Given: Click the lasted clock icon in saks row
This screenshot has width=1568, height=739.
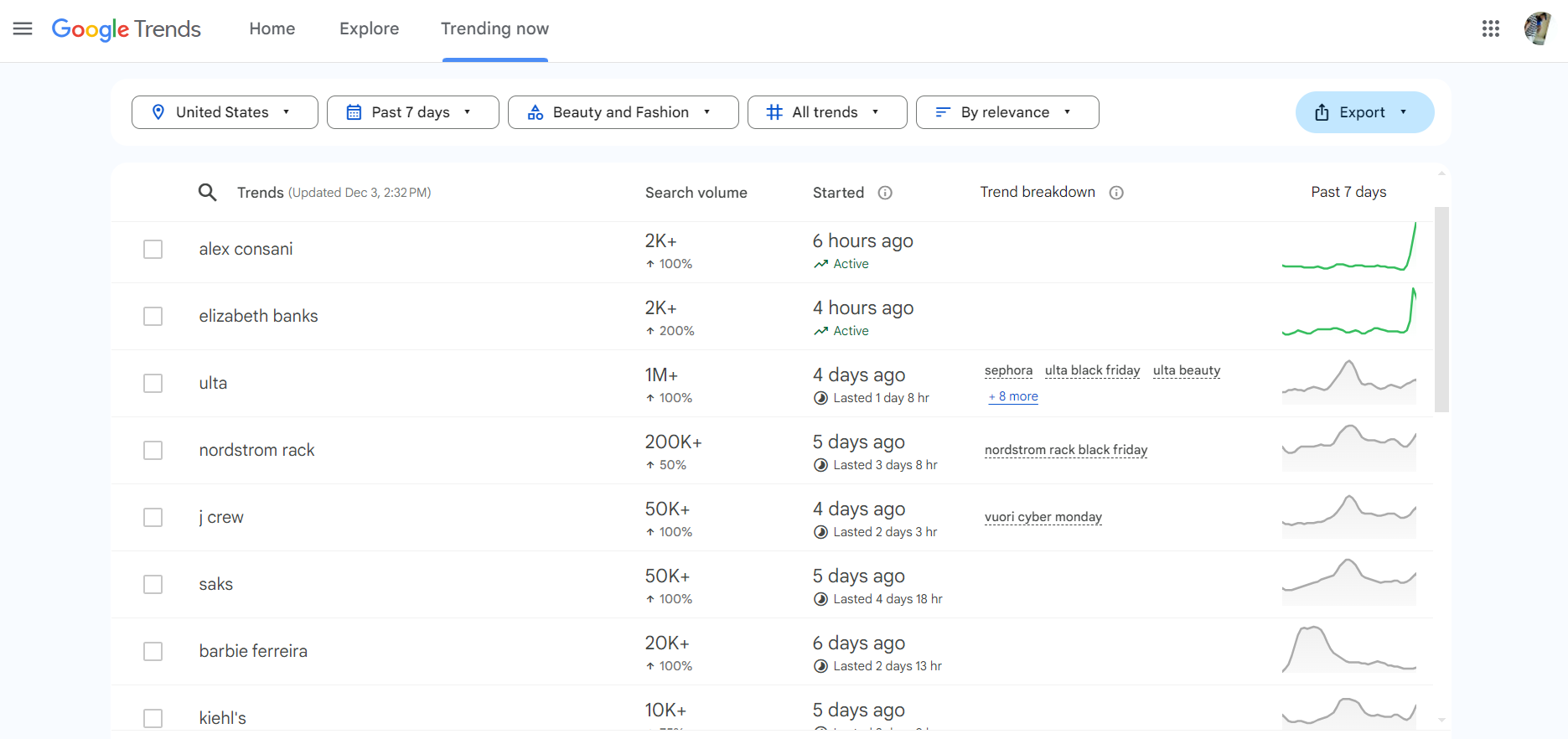Looking at the screenshot, I should coord(820,599).
